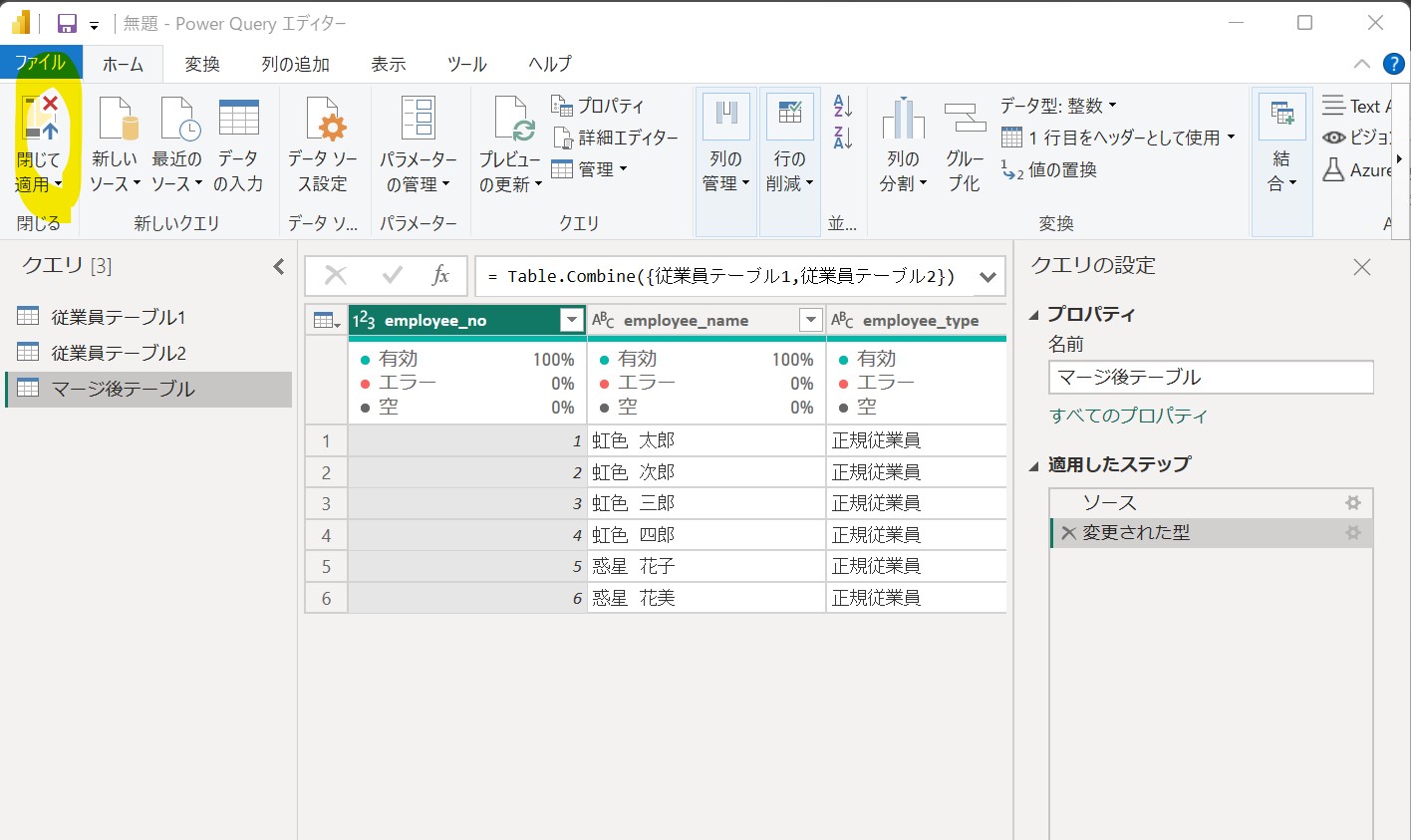
Task: Click 値の置換 replace values
Action: [1049, 170]
